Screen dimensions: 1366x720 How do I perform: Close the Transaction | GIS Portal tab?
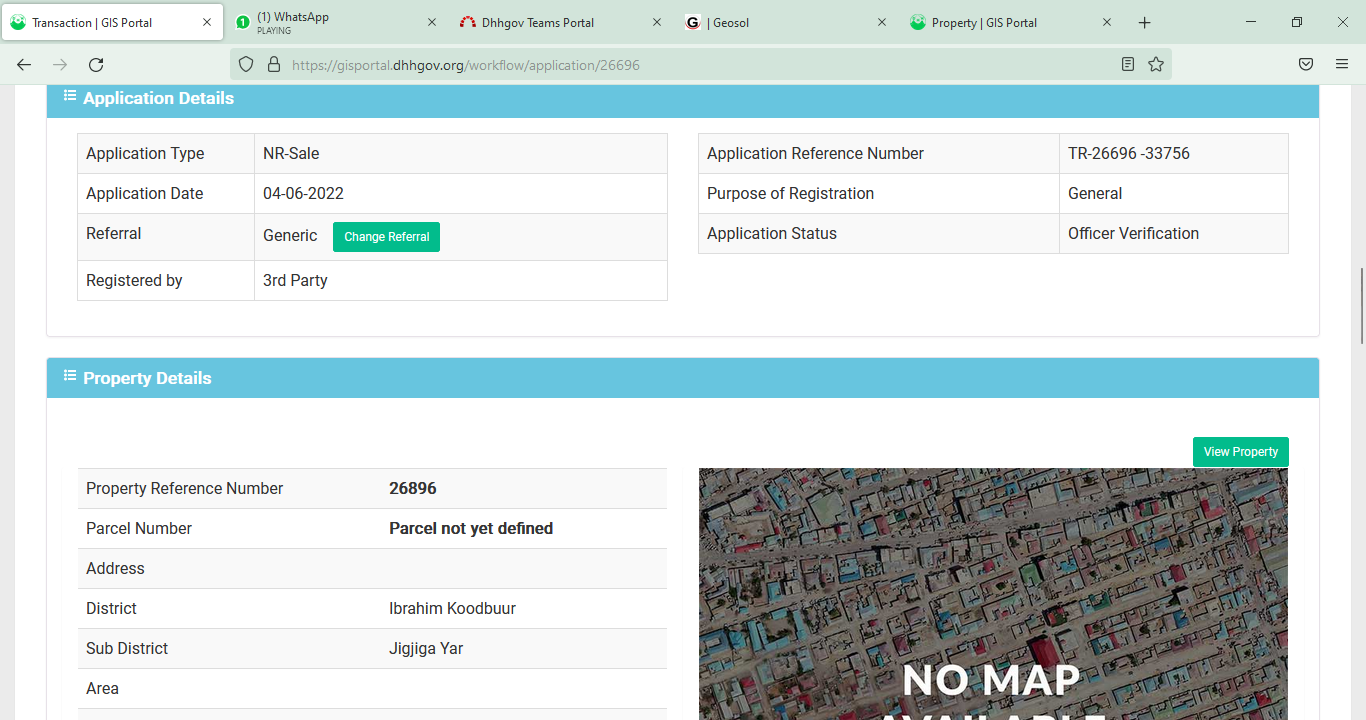click(207, 22)
